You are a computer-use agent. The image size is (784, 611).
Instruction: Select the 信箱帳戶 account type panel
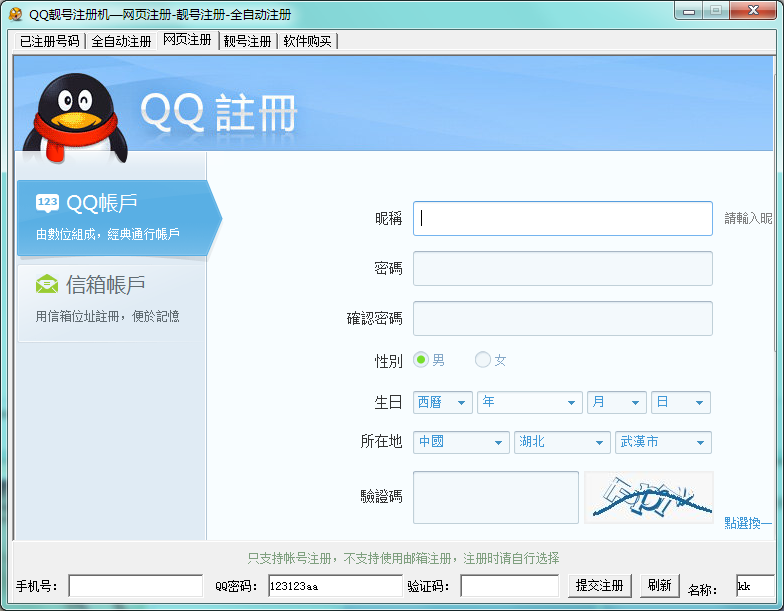pyautogui.click(x=112, y=302)
